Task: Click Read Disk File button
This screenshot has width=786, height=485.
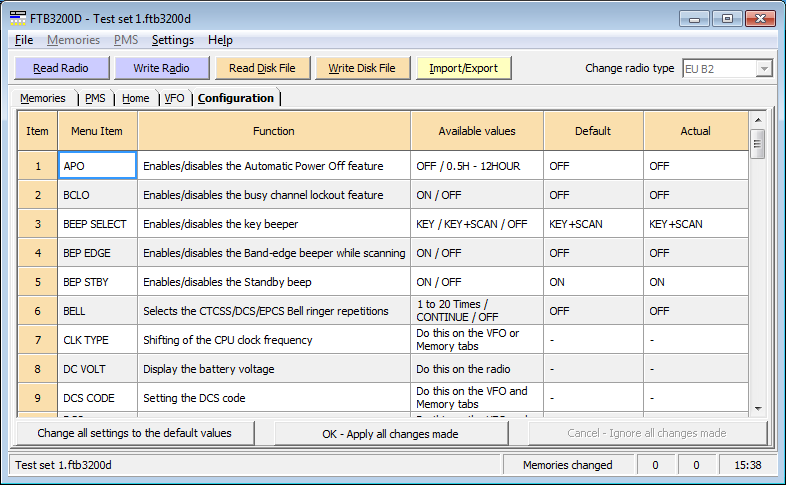Action: coord(262,68)
